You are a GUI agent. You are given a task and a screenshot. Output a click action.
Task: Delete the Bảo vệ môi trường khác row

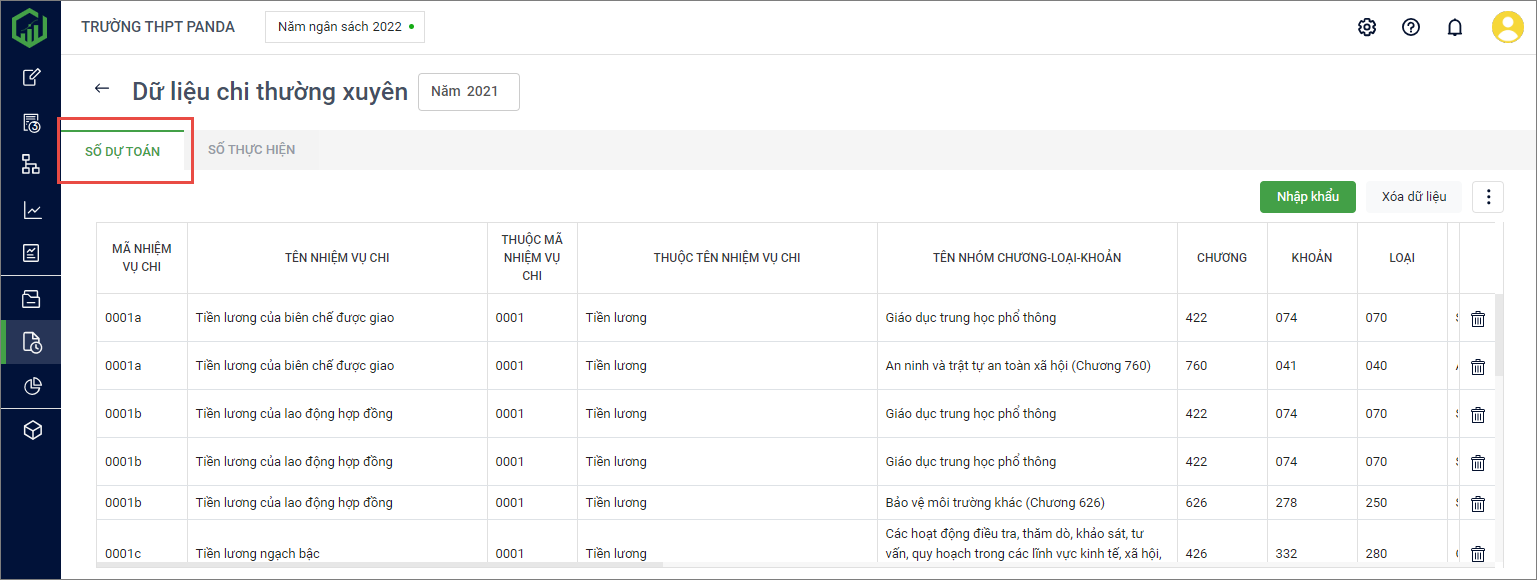[1477, 503]
